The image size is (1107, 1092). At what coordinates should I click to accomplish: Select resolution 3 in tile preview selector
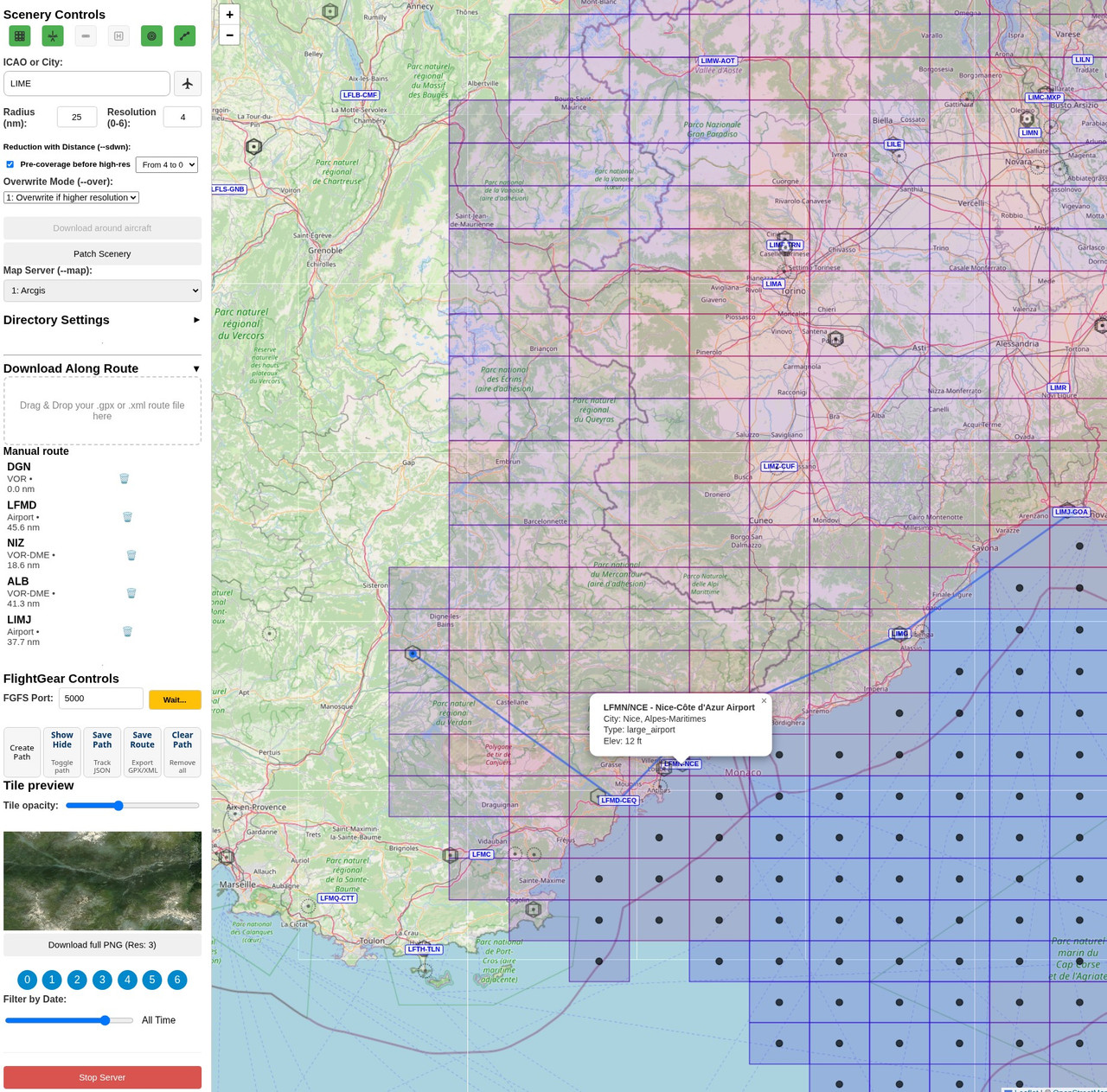[x=102, y=980]
